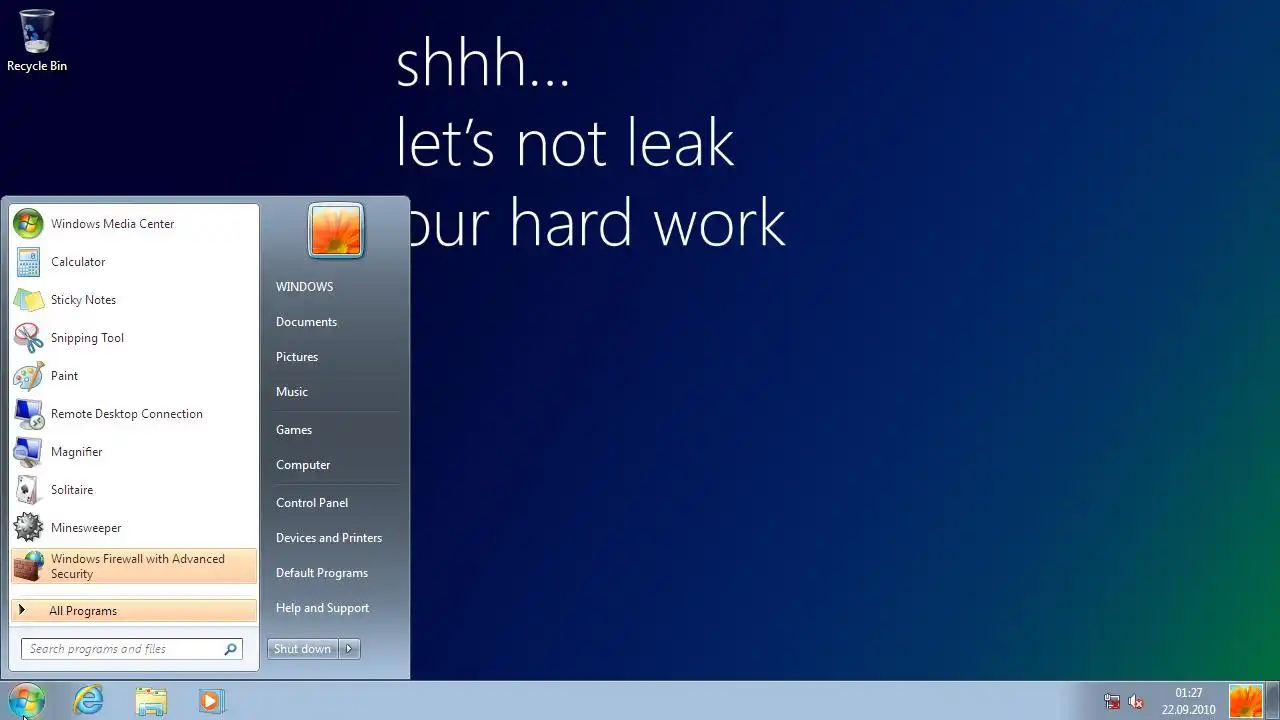Open Documents from the Start menu
1280x720 pixels.
306,322
